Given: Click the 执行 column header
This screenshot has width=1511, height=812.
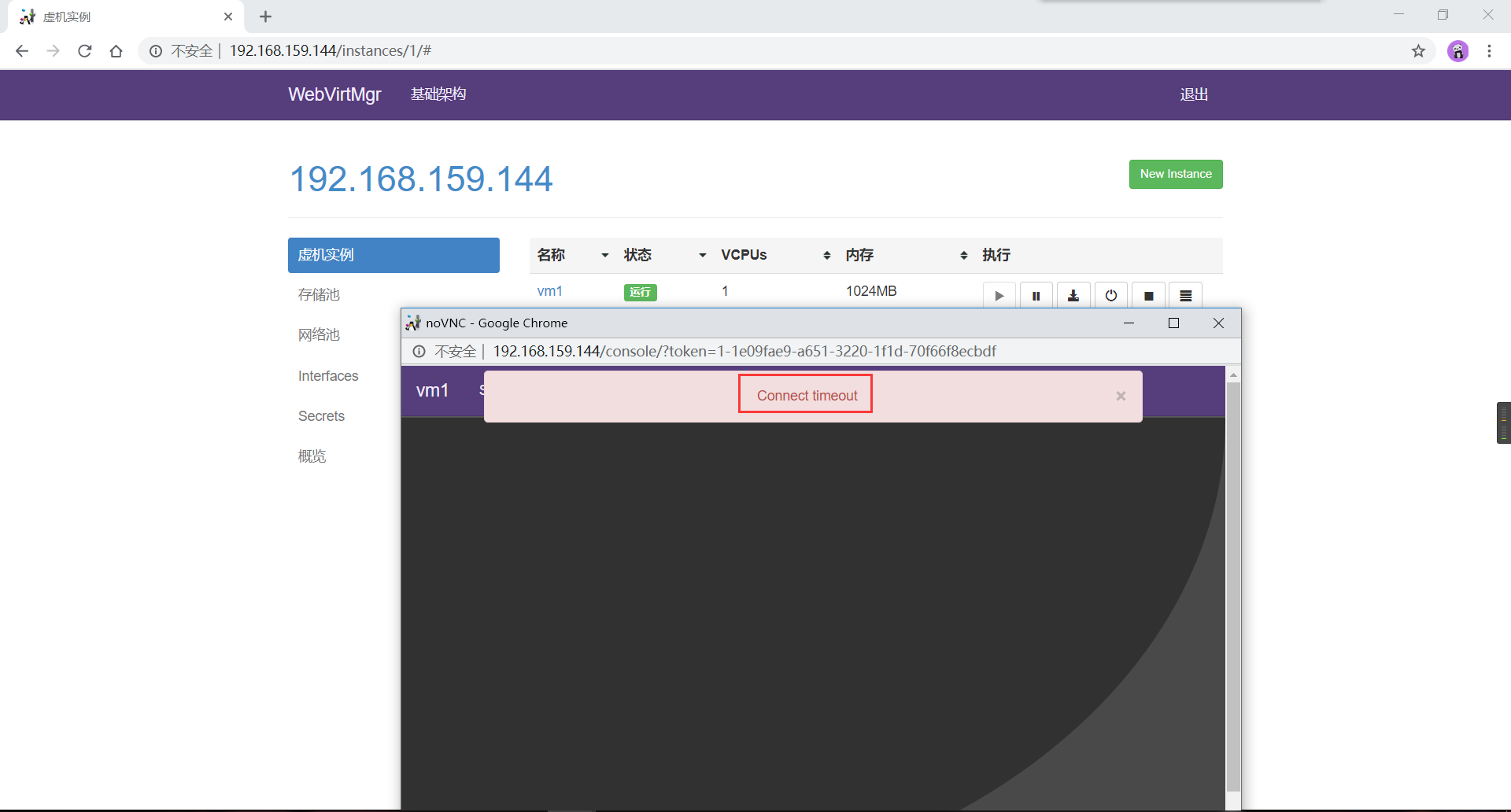Looking at the screenshot, I should click(996, 255).
